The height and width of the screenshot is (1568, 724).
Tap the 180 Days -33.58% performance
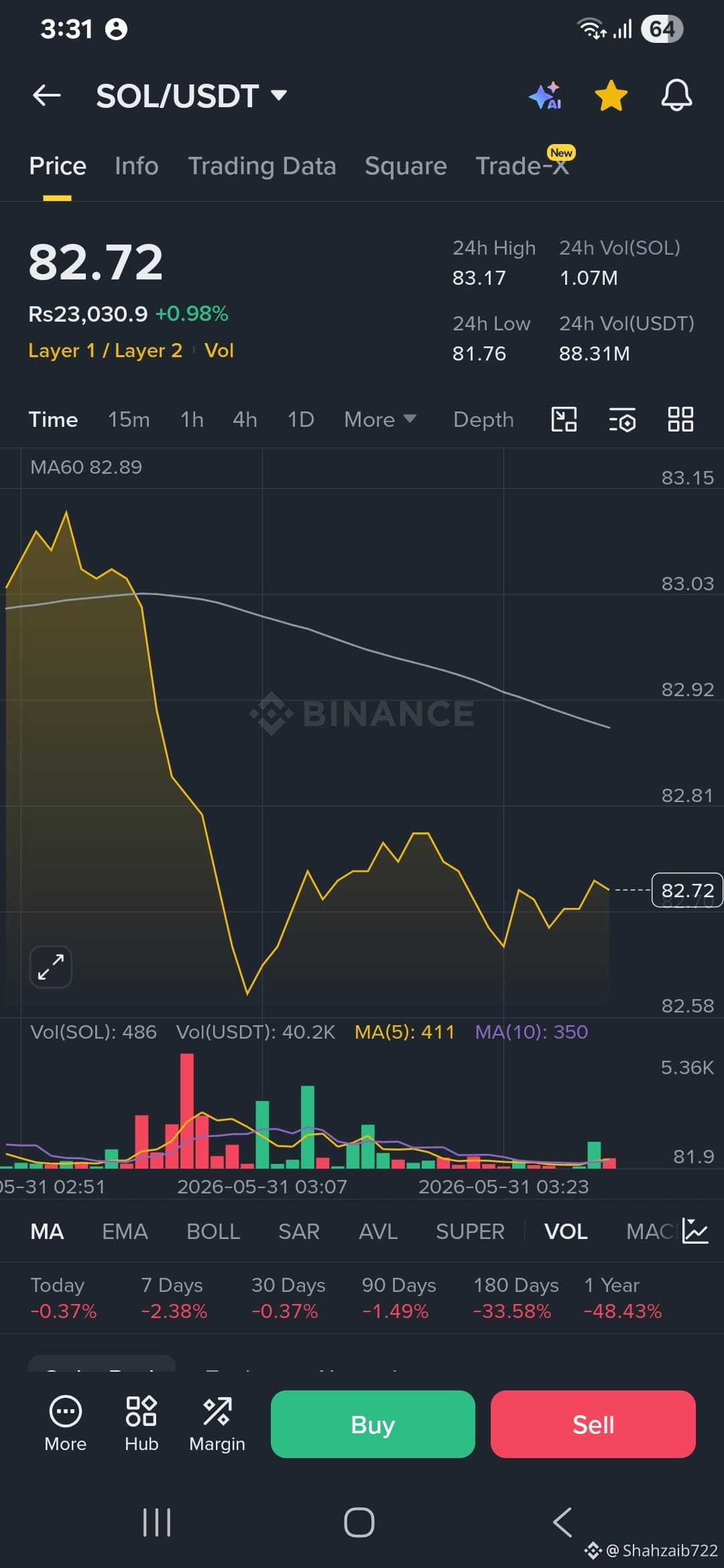(x=516, y=1298)
